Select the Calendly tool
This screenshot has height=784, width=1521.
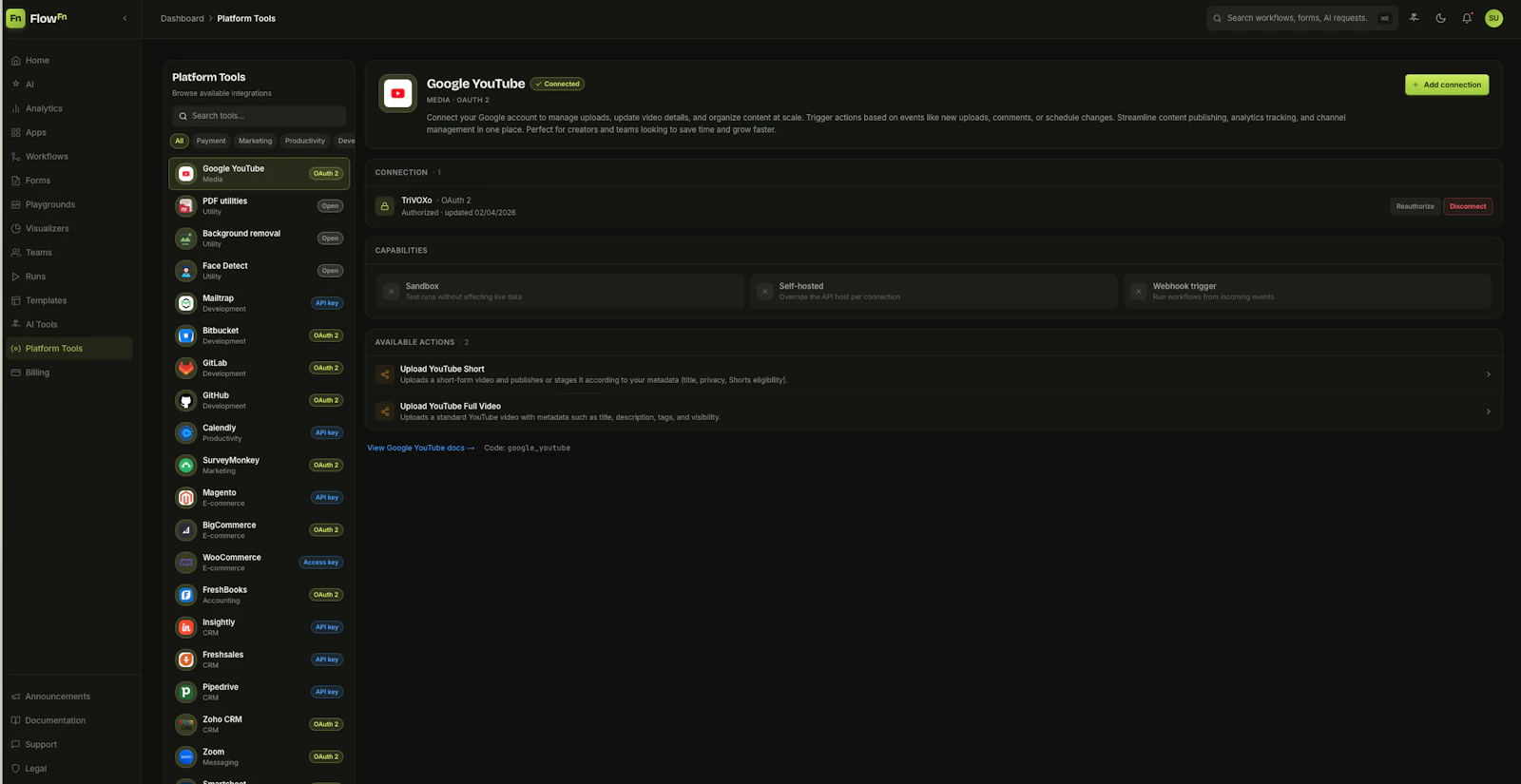(259, 432)
